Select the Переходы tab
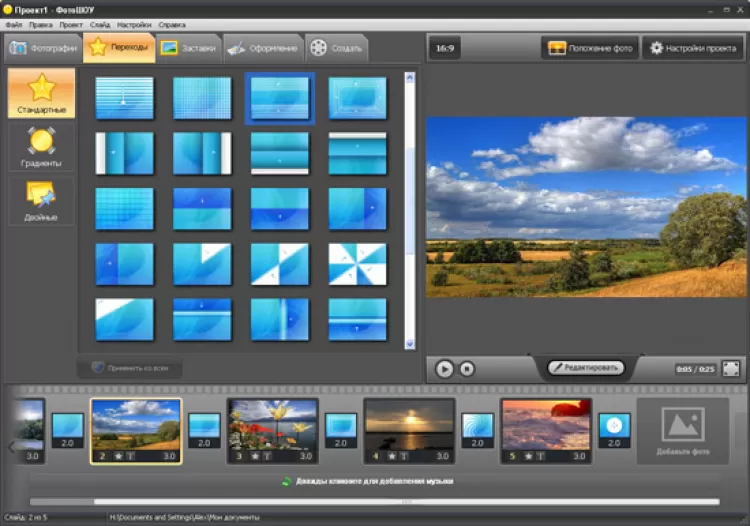The image size is (750, 526). (119, 47)
